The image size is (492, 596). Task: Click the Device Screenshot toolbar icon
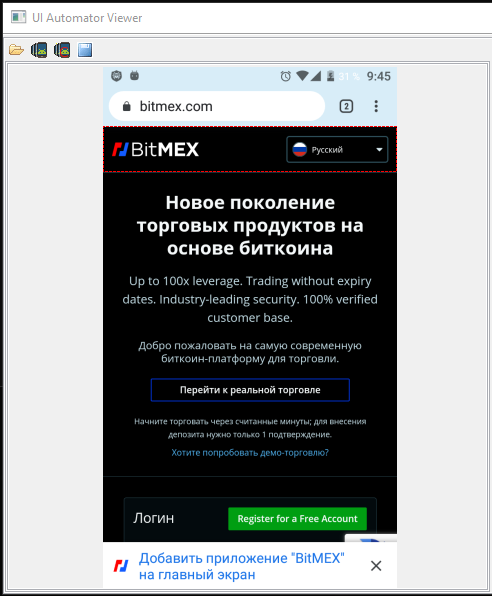(39, 50)
